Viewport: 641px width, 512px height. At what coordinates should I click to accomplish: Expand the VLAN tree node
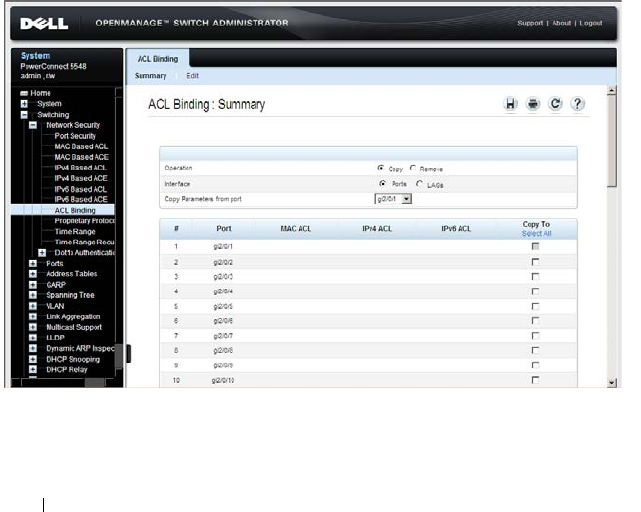coord(33,306)
